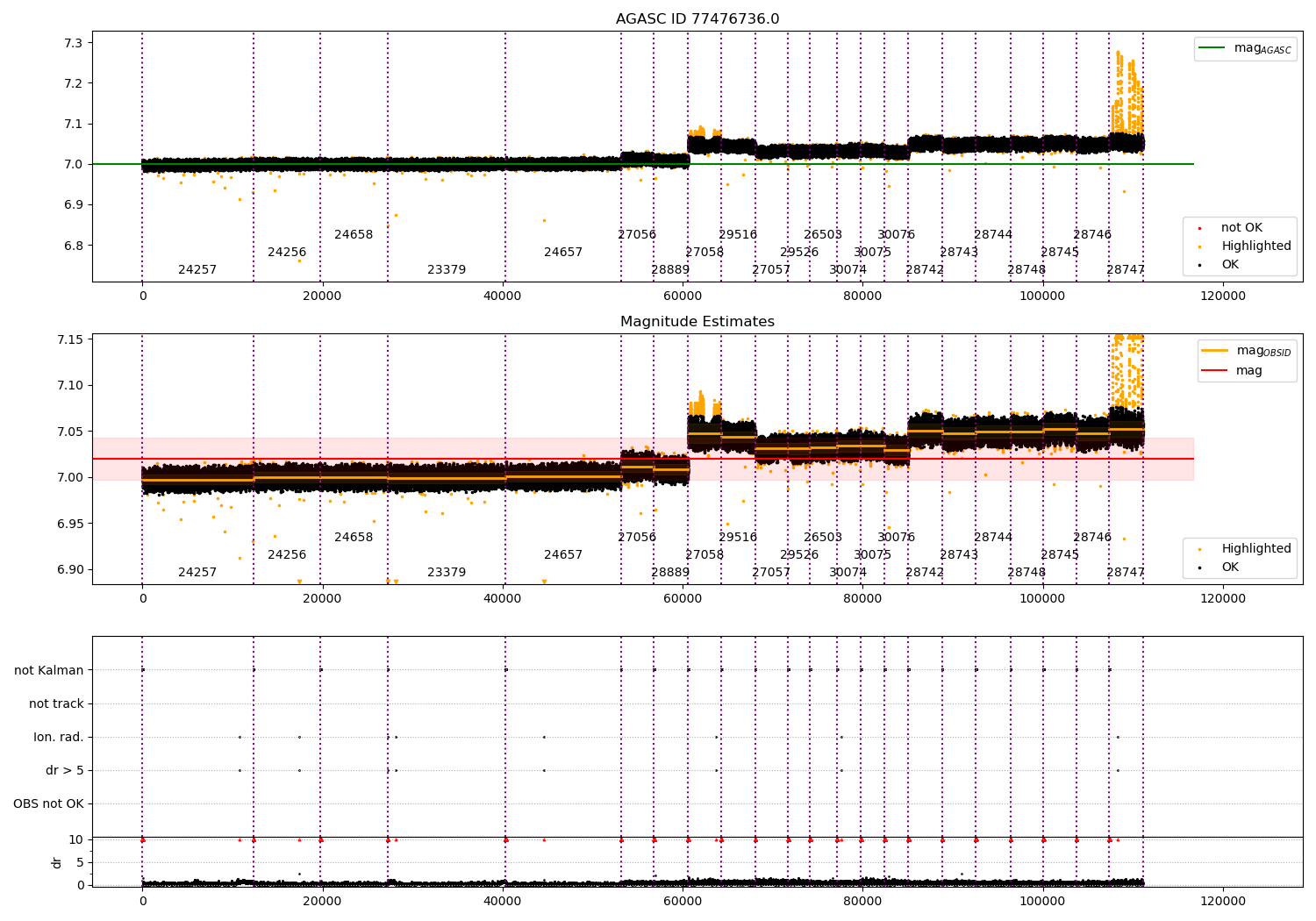Select 'Highlighted' legend entry in Magnitude Estimates plot
This screenshot has width=1316, height=921.
click(x=1256, y=549)
